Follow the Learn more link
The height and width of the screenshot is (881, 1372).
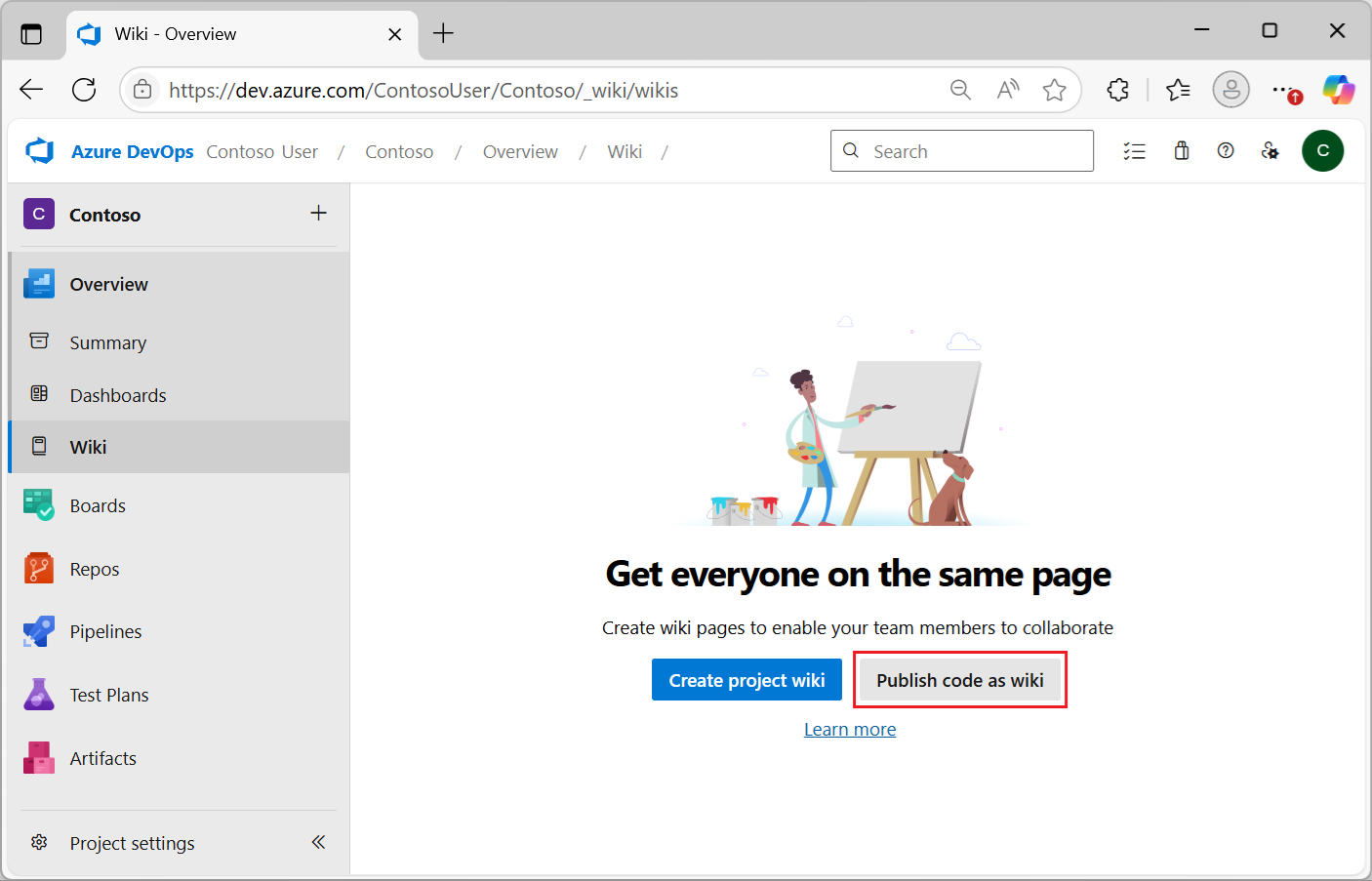(849, 730)
